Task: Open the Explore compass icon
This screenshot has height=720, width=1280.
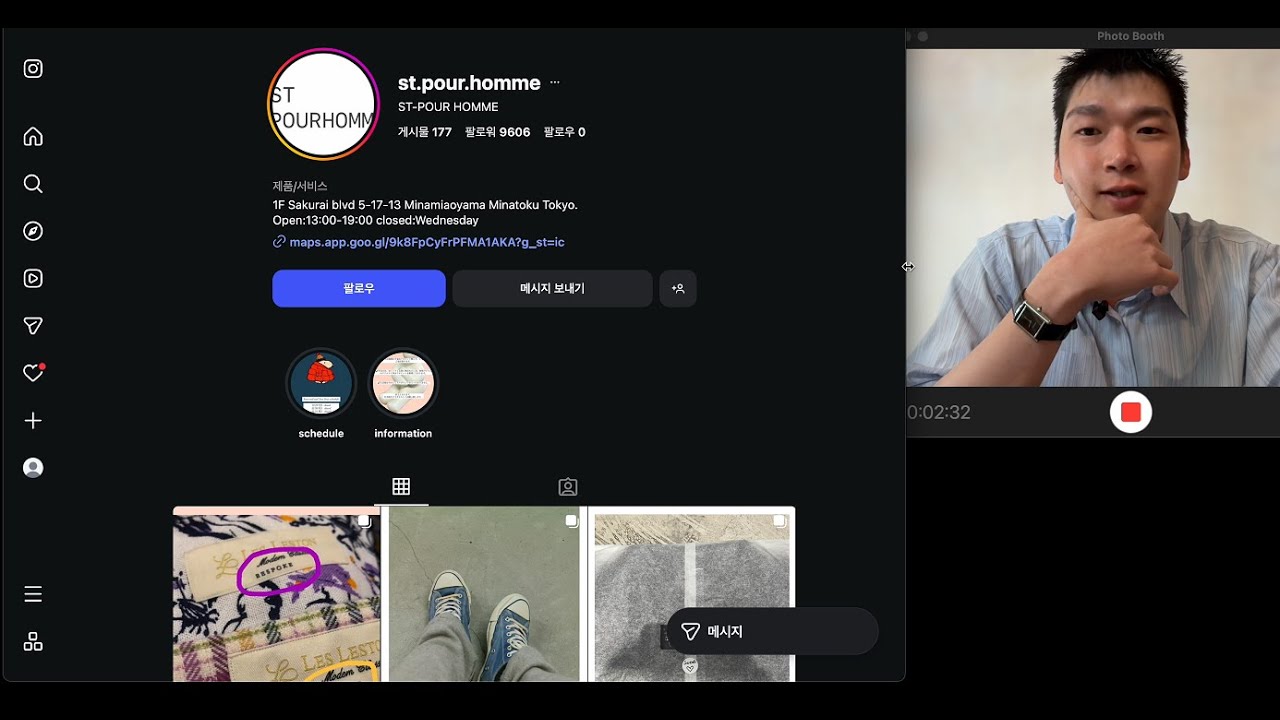Action: (x=33, y=231)
